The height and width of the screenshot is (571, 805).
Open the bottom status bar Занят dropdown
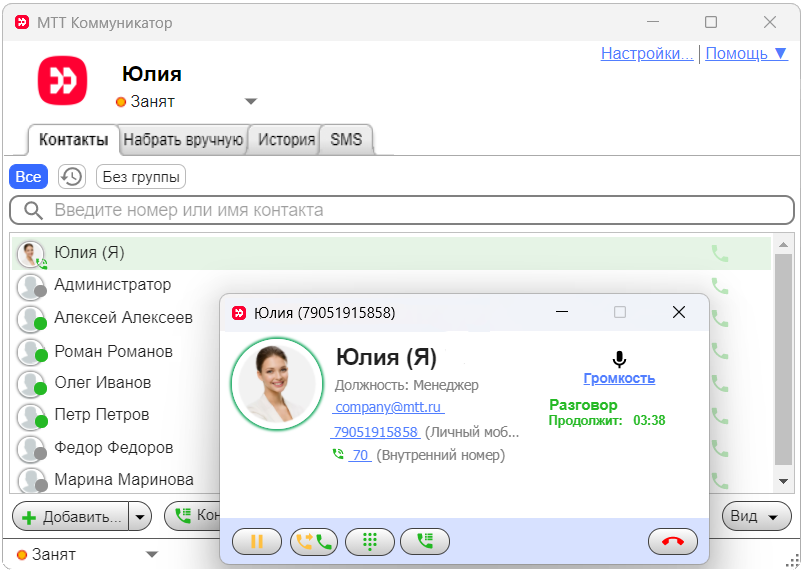click(x=152, y=554)
